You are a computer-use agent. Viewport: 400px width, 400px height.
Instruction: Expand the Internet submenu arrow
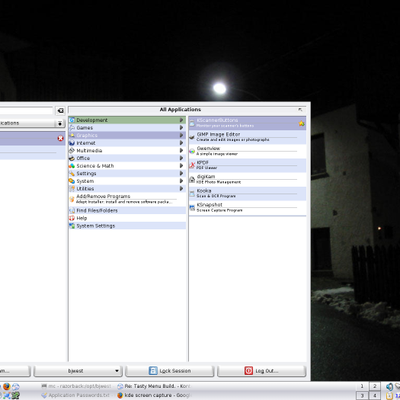coord(181,143)
